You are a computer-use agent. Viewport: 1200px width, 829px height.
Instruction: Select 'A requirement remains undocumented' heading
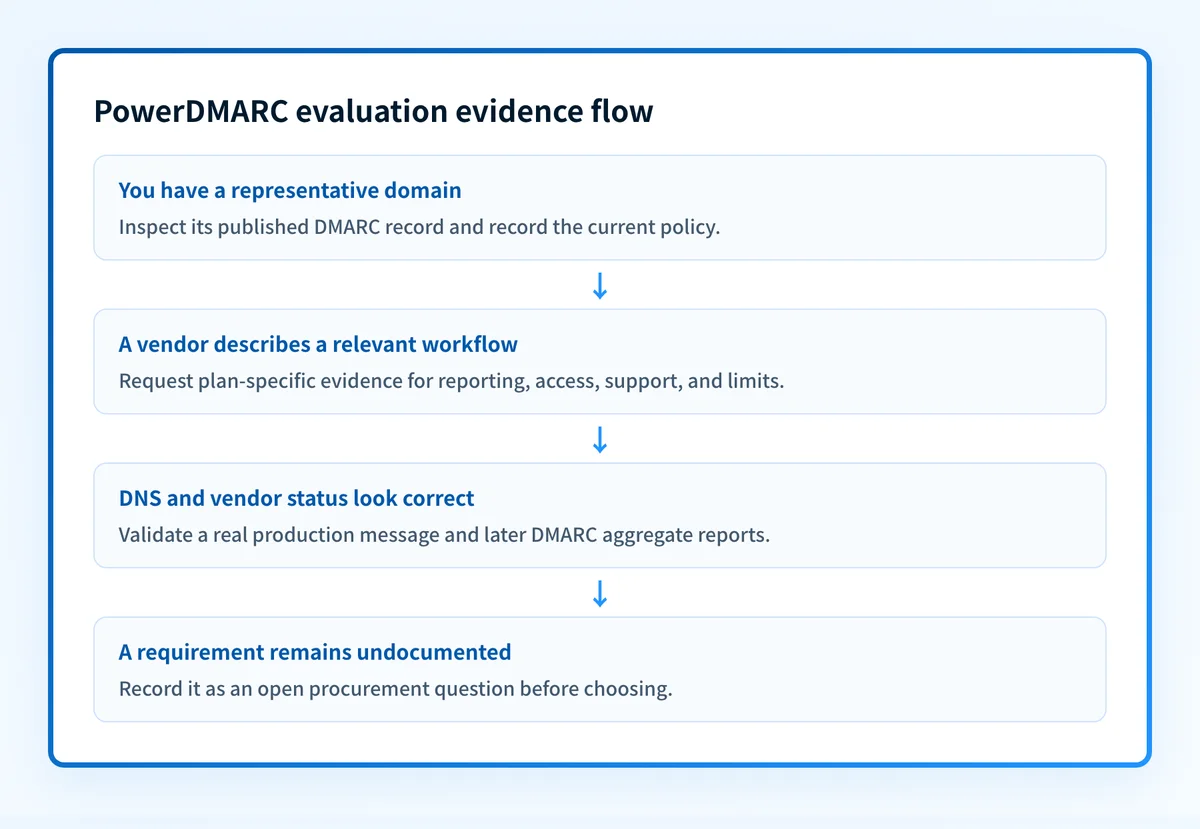point(315,652)
